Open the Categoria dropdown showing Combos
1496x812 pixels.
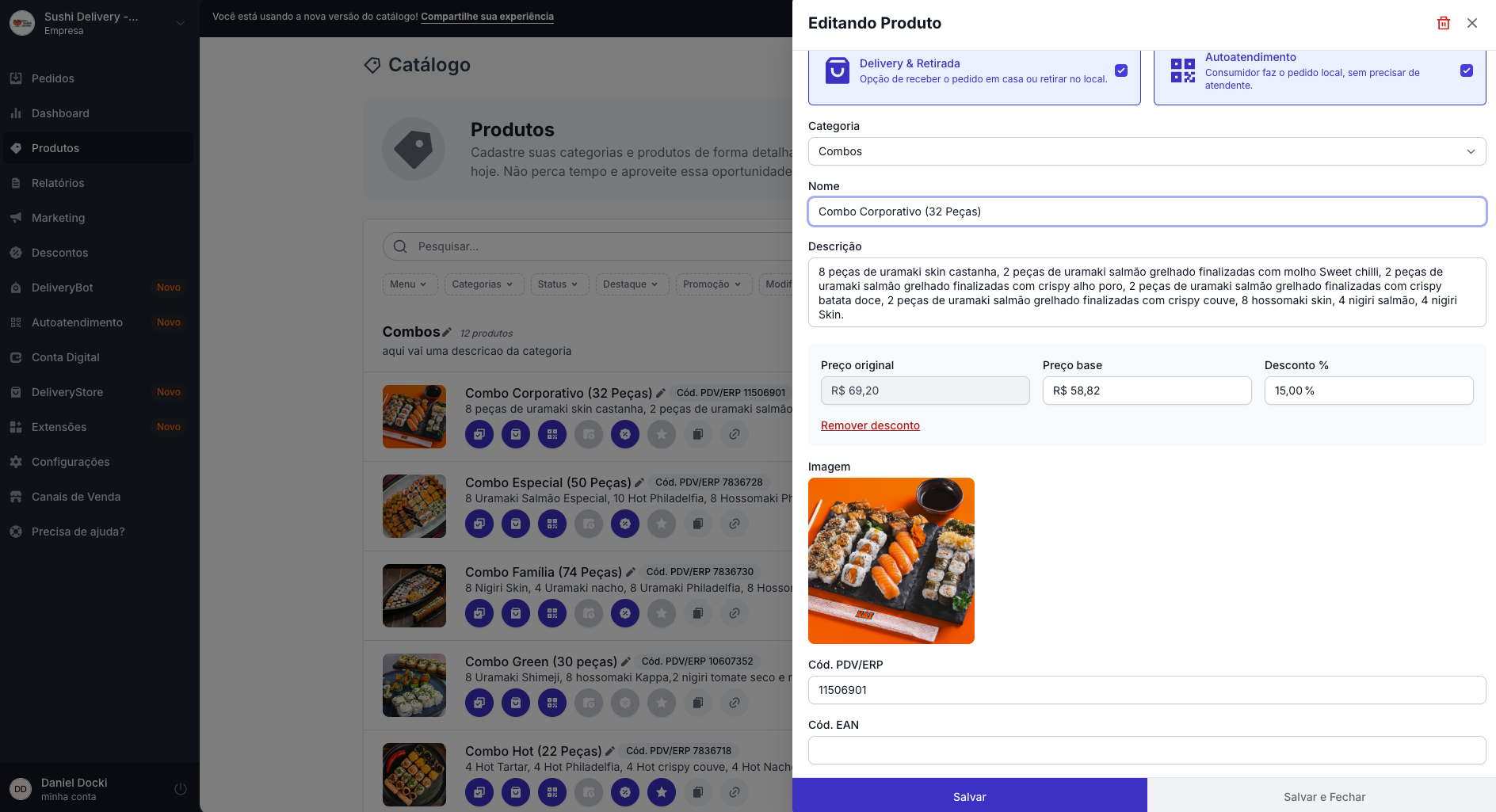[1147, 151]
